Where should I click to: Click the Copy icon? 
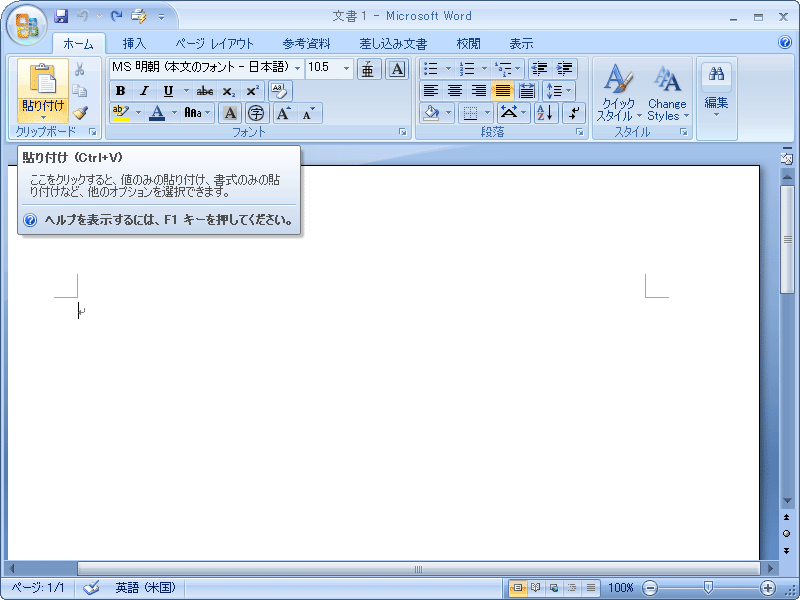[x=80, y=90]
